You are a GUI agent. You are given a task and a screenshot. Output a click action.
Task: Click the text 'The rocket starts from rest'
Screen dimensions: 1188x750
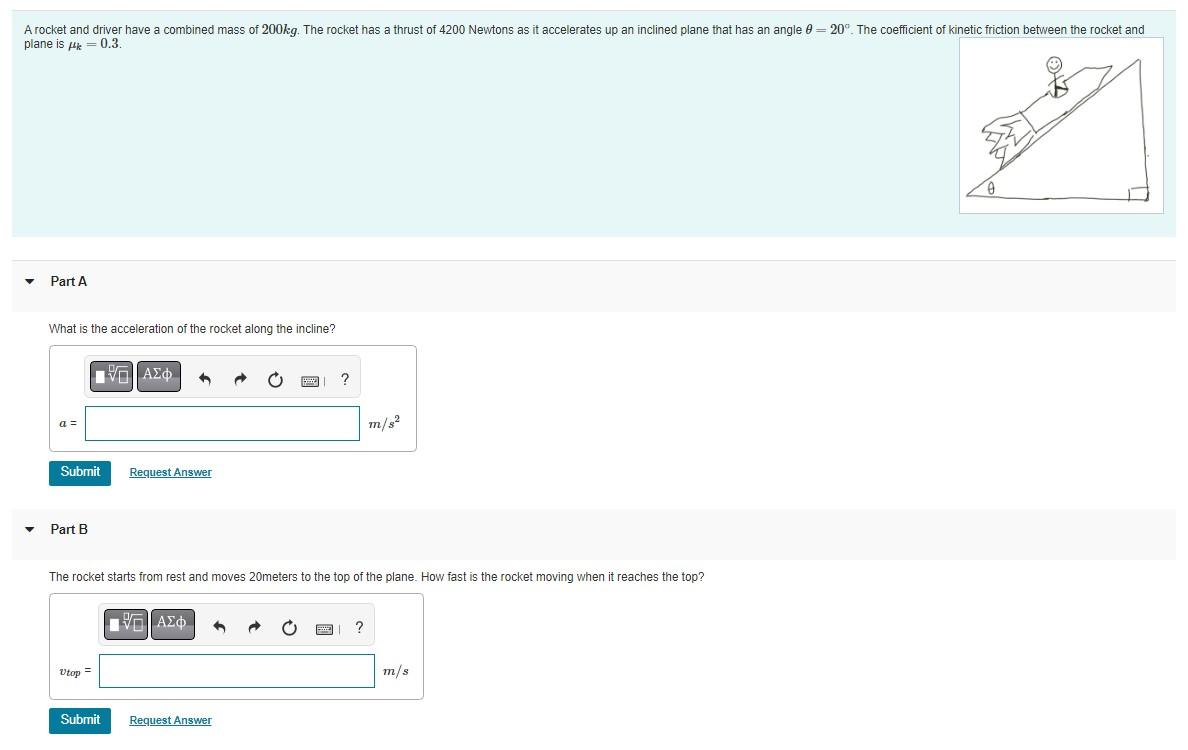point(377,577)
